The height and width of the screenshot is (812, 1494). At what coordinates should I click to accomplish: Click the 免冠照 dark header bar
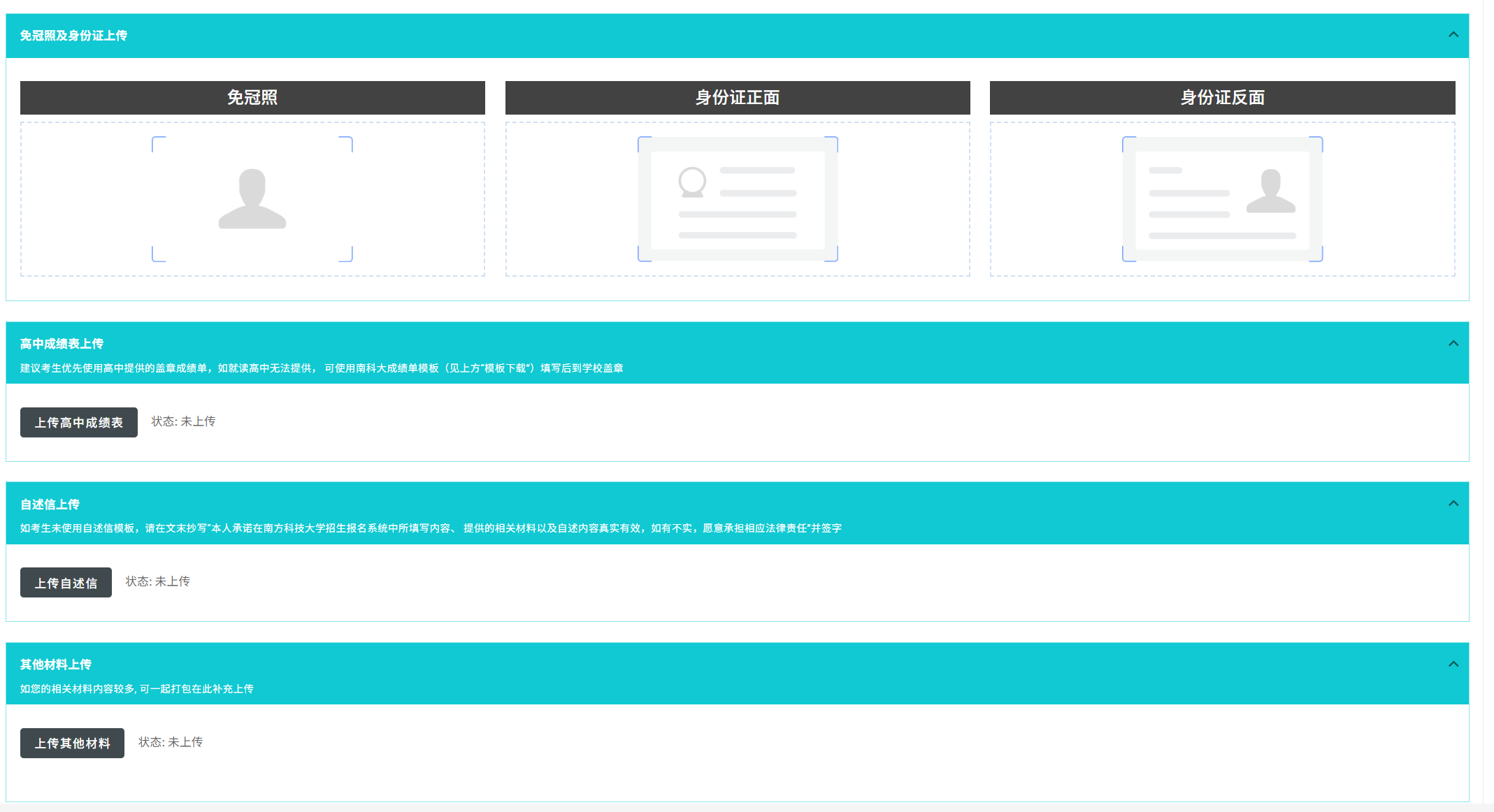click(252, 98)
